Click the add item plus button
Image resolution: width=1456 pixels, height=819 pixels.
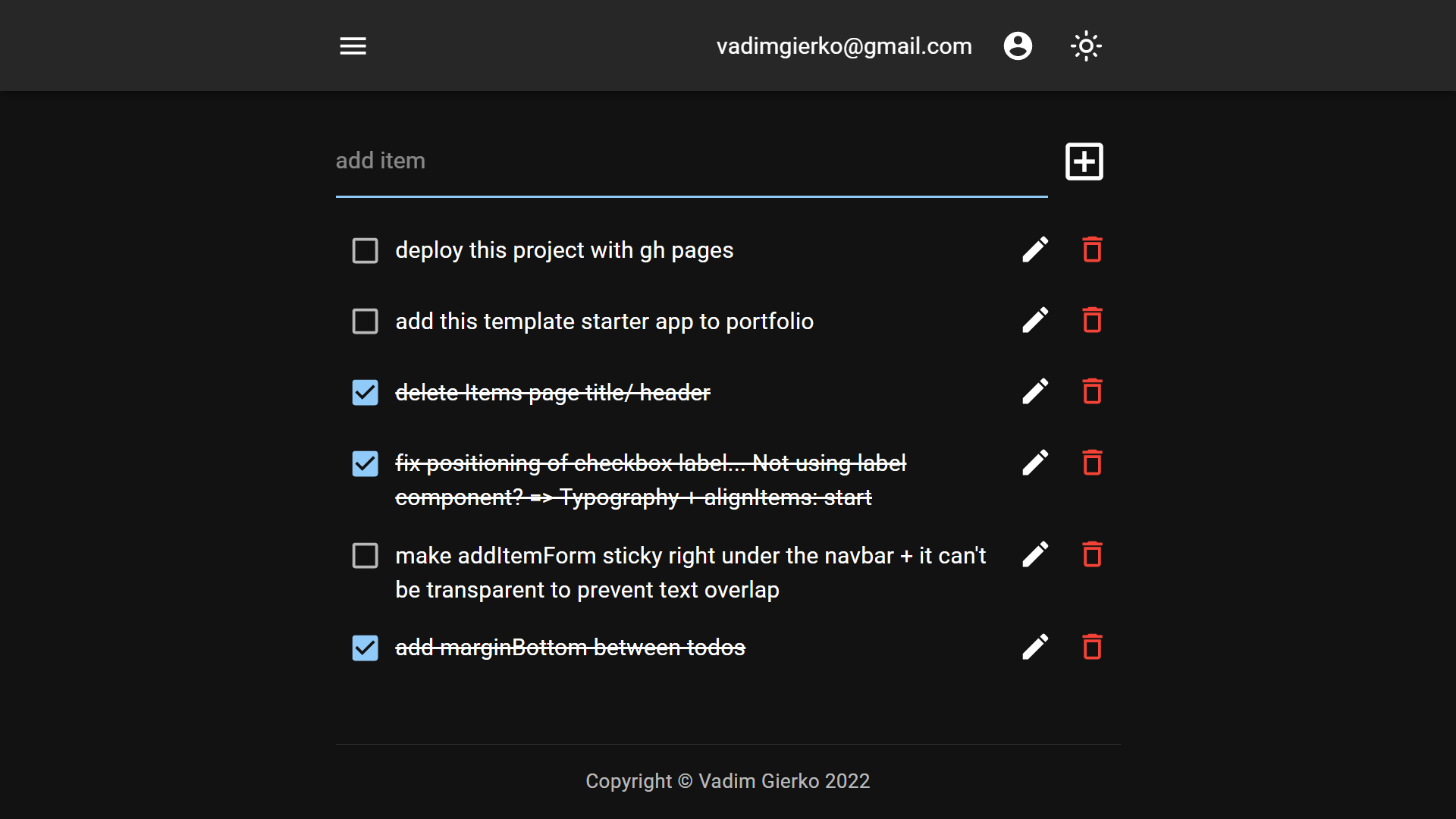[1084, 161]
